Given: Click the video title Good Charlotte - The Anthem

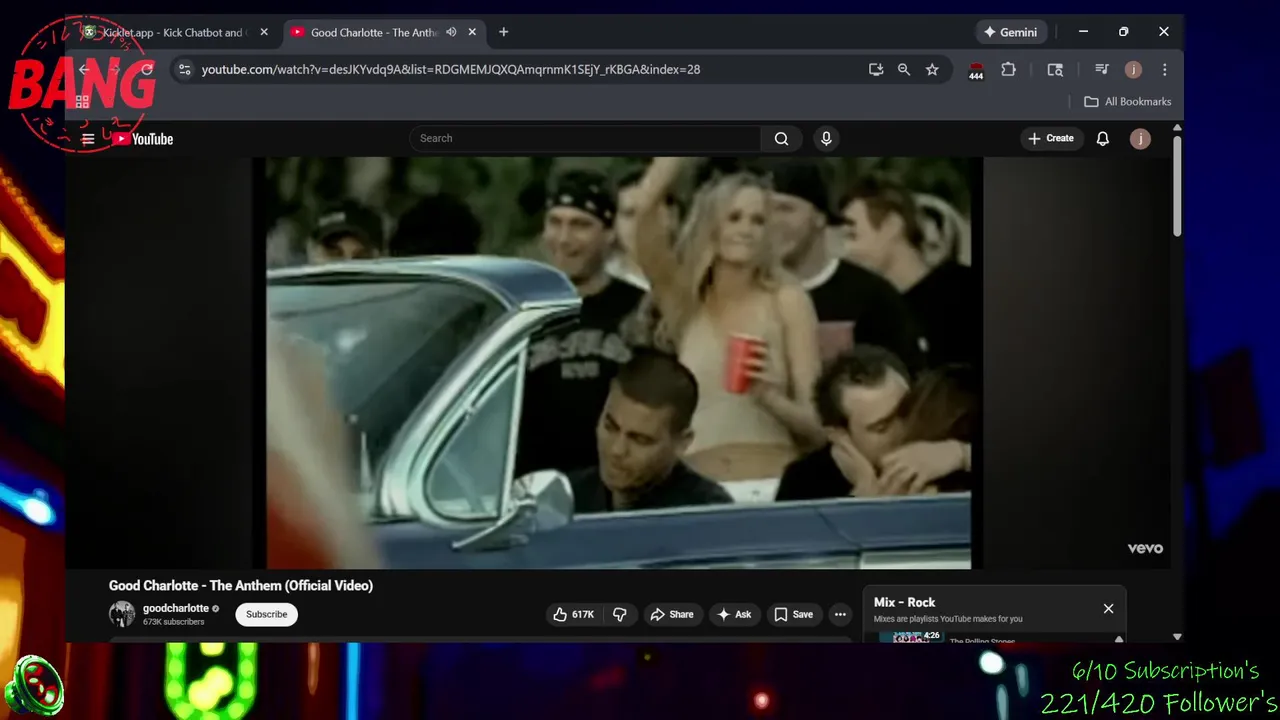Looking at the screenshot, I should click(241, 586).
